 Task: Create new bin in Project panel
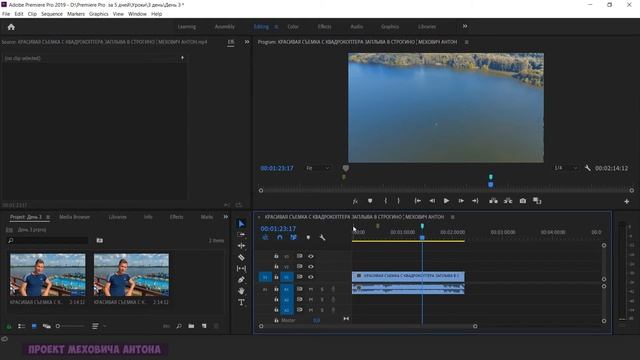191,326
